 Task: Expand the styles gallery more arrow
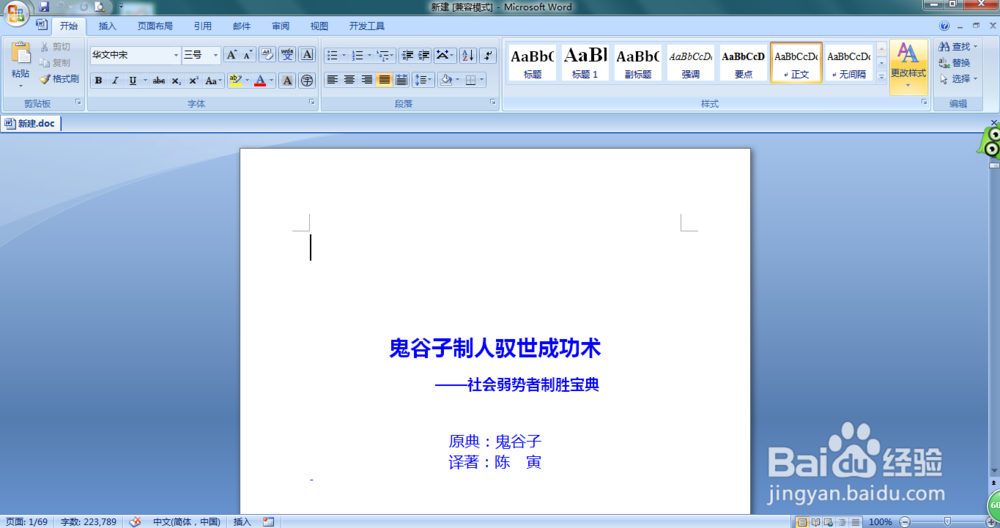881,77
